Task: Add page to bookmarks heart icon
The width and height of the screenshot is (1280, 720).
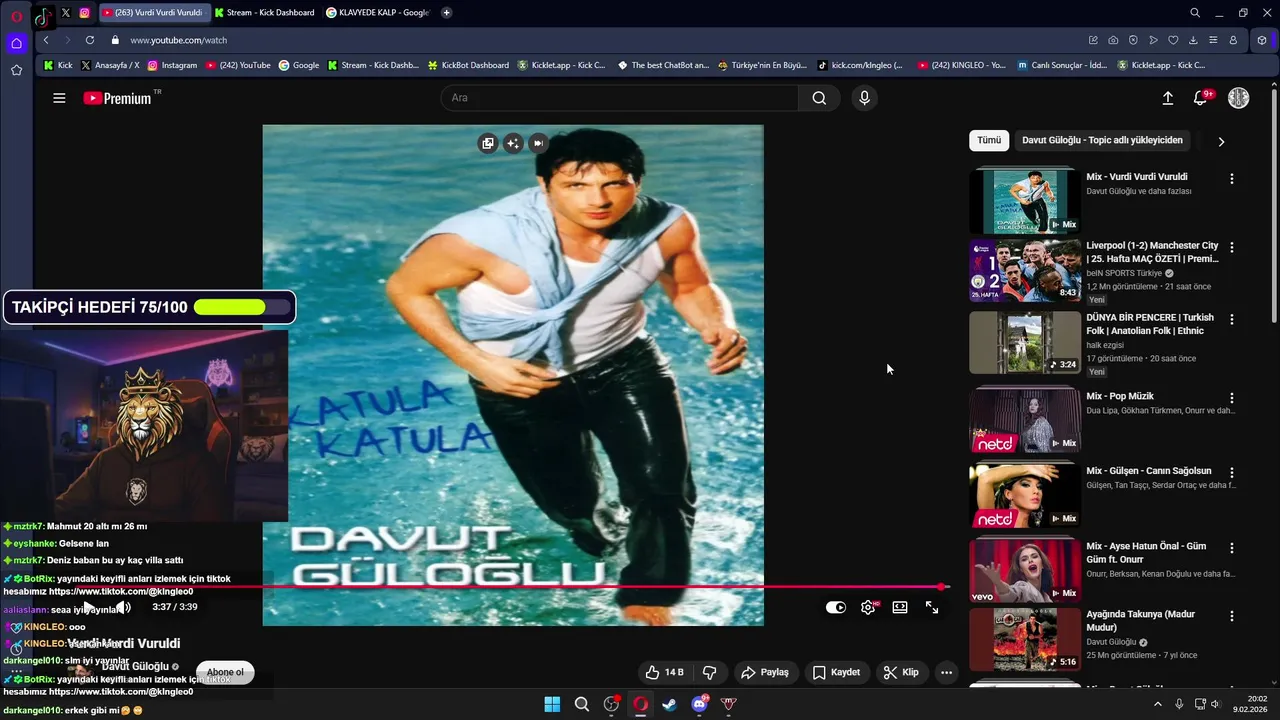Action: [x=1173, y=40]
